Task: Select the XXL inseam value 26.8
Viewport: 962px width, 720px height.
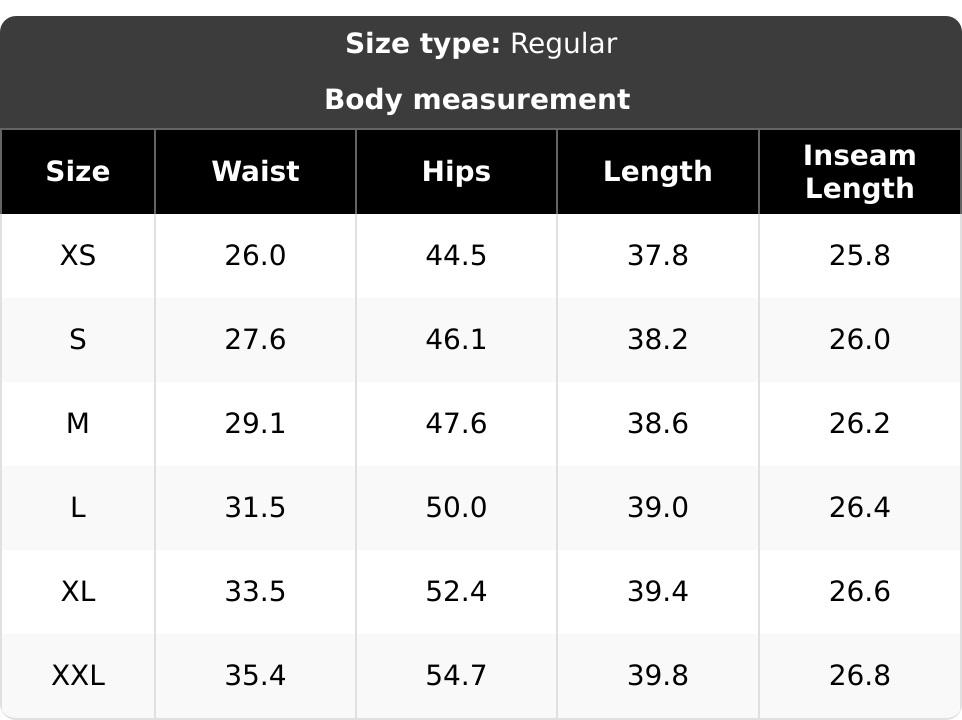Action: tap(860, 675)
